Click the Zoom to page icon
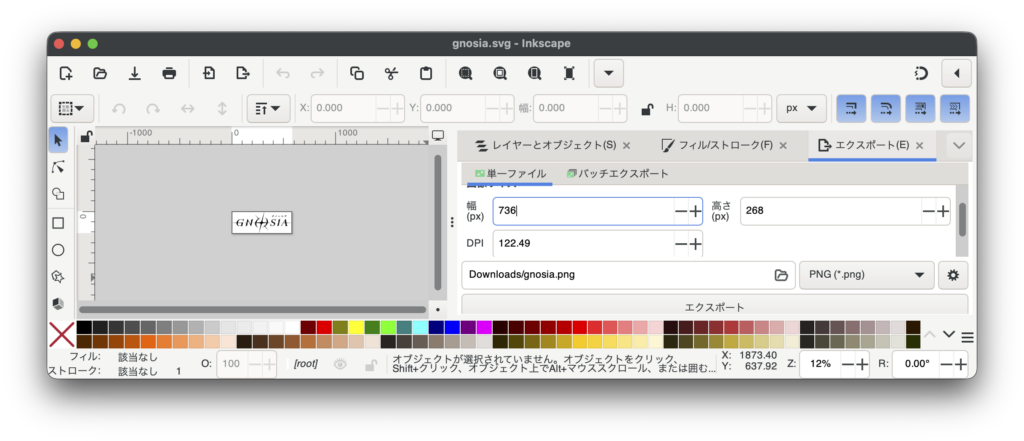The height and width of the screenshot is (441, 1024). click(569, 73)
